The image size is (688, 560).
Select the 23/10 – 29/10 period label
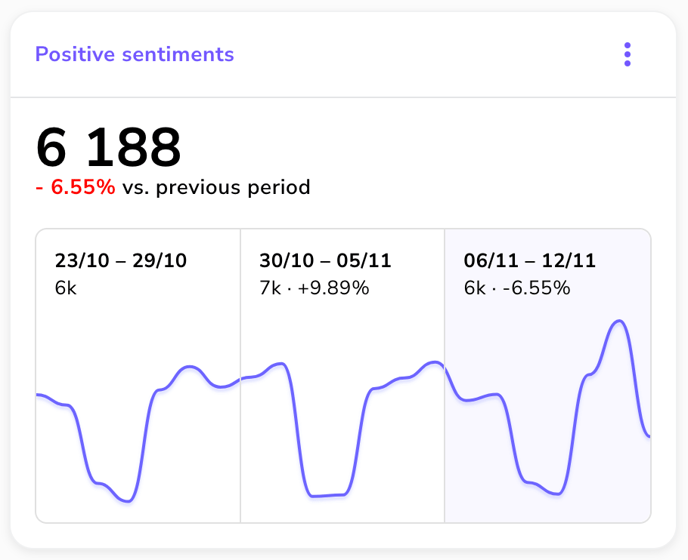[x=121, y=261]
